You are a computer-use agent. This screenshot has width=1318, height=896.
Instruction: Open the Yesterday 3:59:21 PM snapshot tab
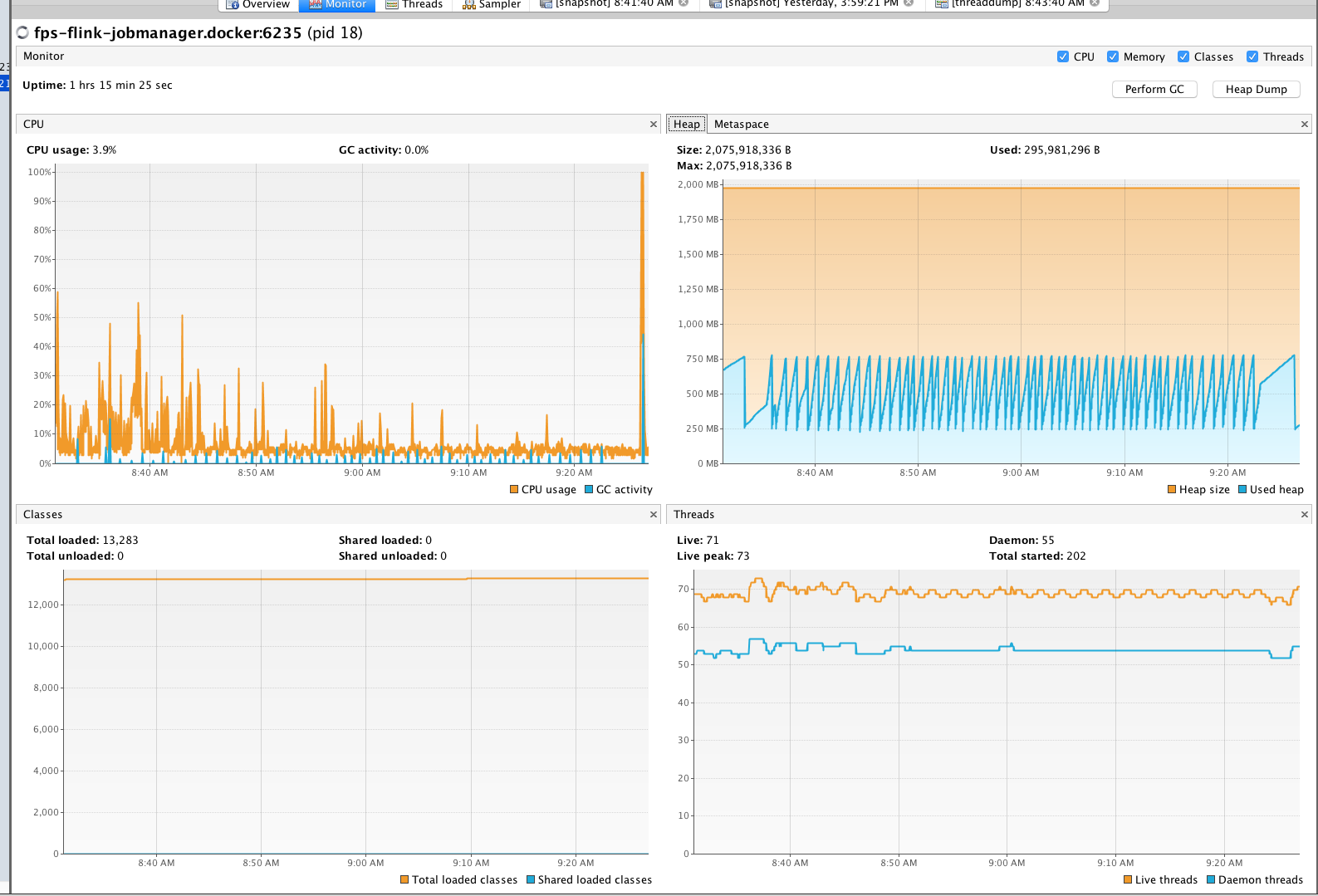[x=811, y=4]
